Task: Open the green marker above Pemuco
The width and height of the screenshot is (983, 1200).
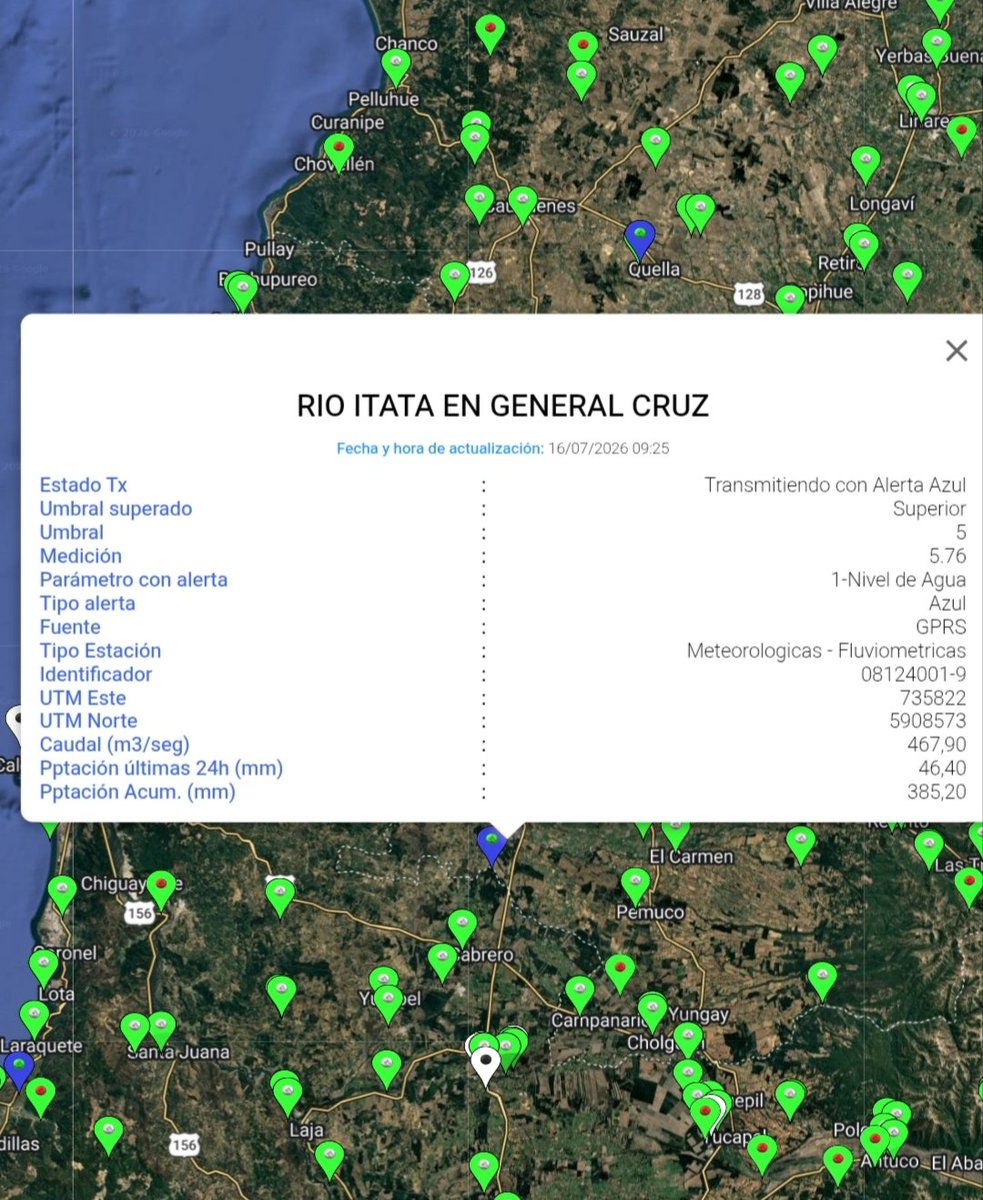Action: [x=635, y=886]
